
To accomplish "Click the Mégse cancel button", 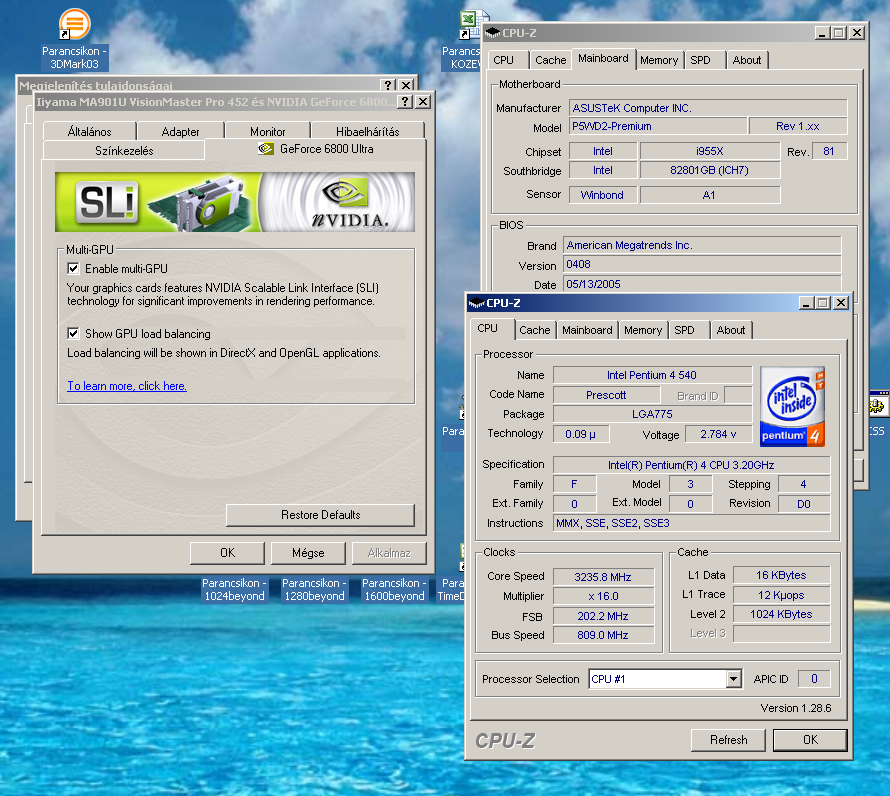I will point(308,553).
